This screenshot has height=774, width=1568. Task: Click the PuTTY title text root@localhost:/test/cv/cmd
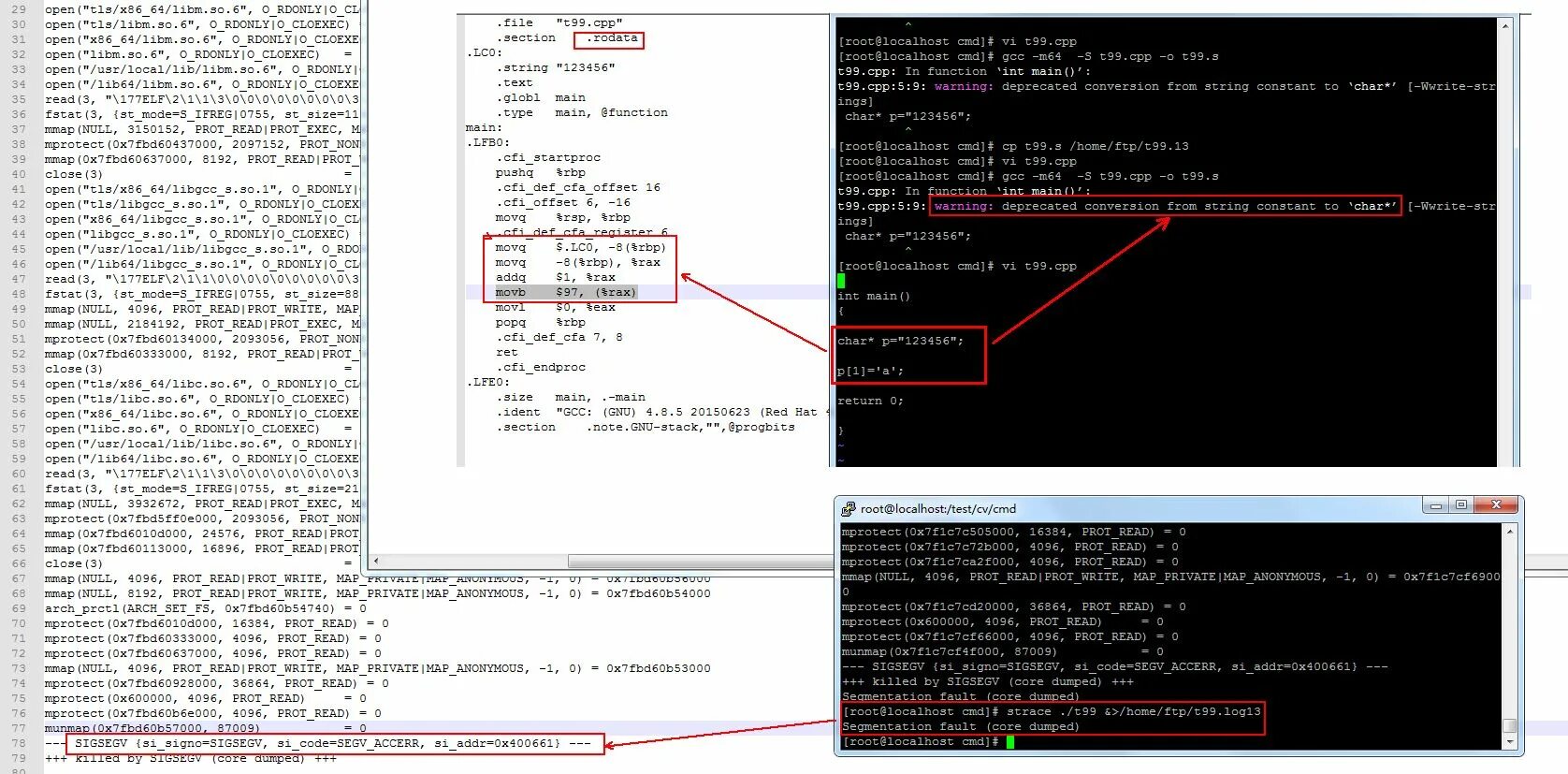tap(937, 509)
